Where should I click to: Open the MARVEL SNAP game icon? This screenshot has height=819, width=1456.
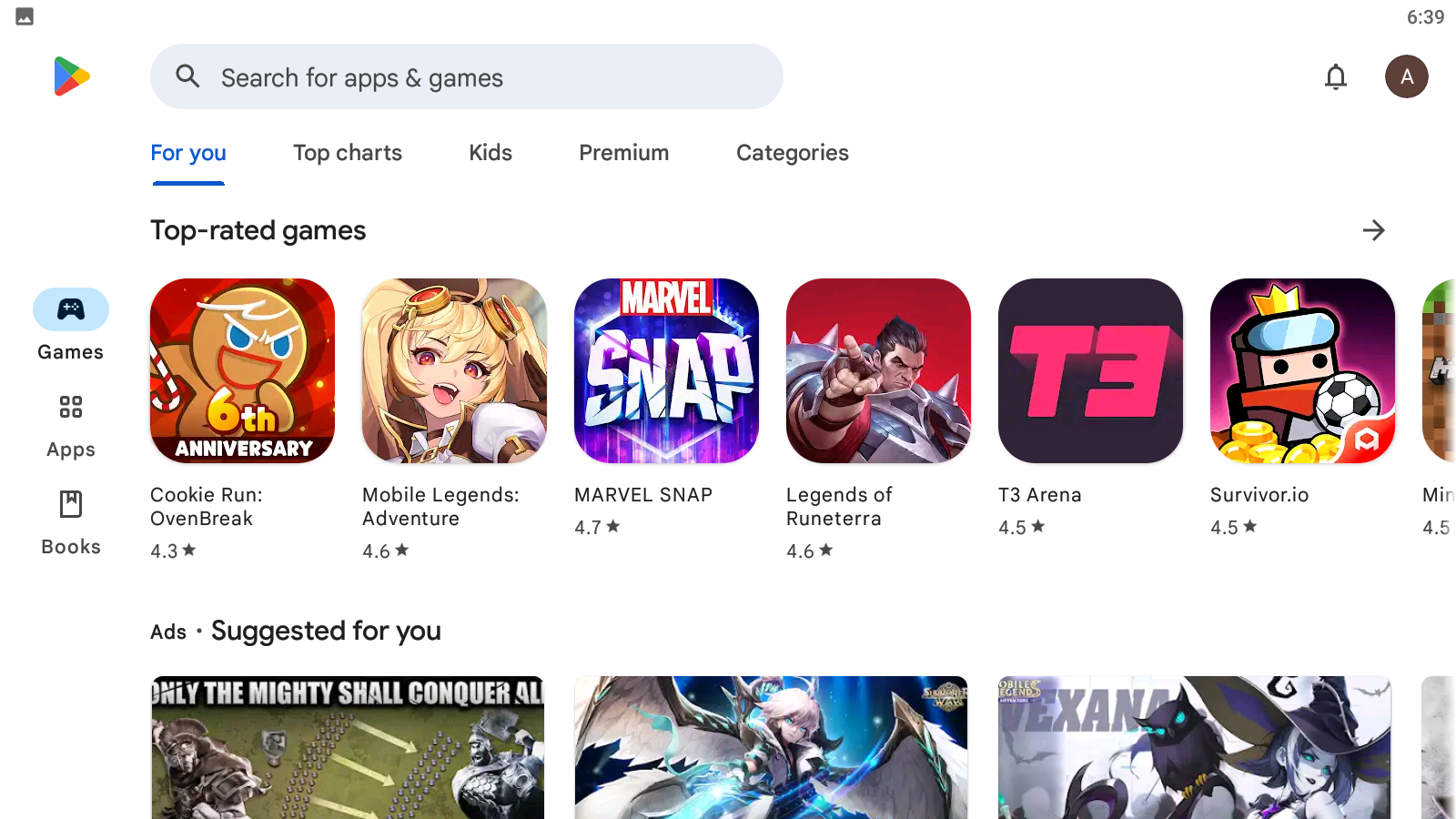pyautogui.click(x=666, y=370)
